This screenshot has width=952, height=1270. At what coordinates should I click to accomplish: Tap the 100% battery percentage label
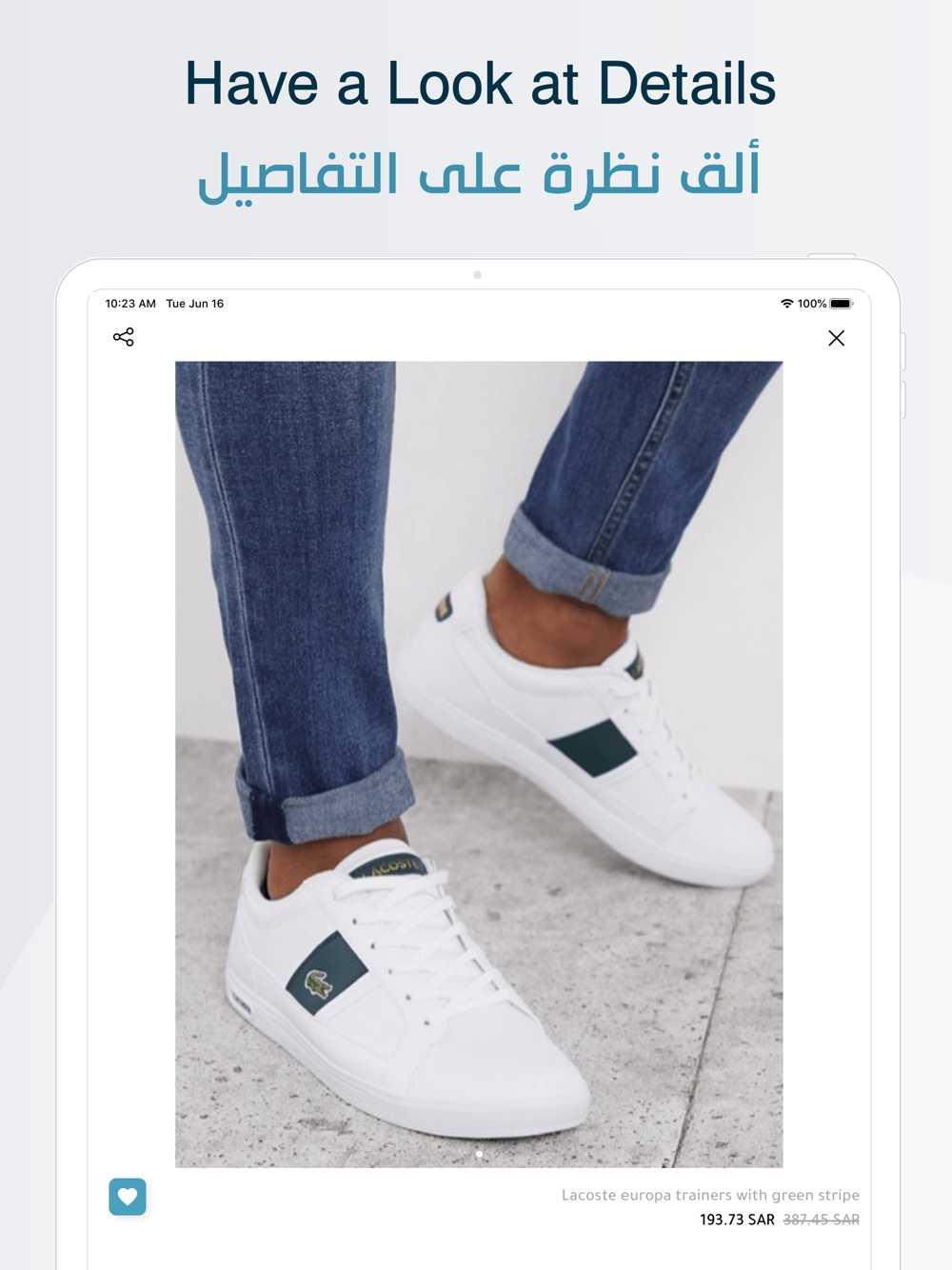pos(812,304)
